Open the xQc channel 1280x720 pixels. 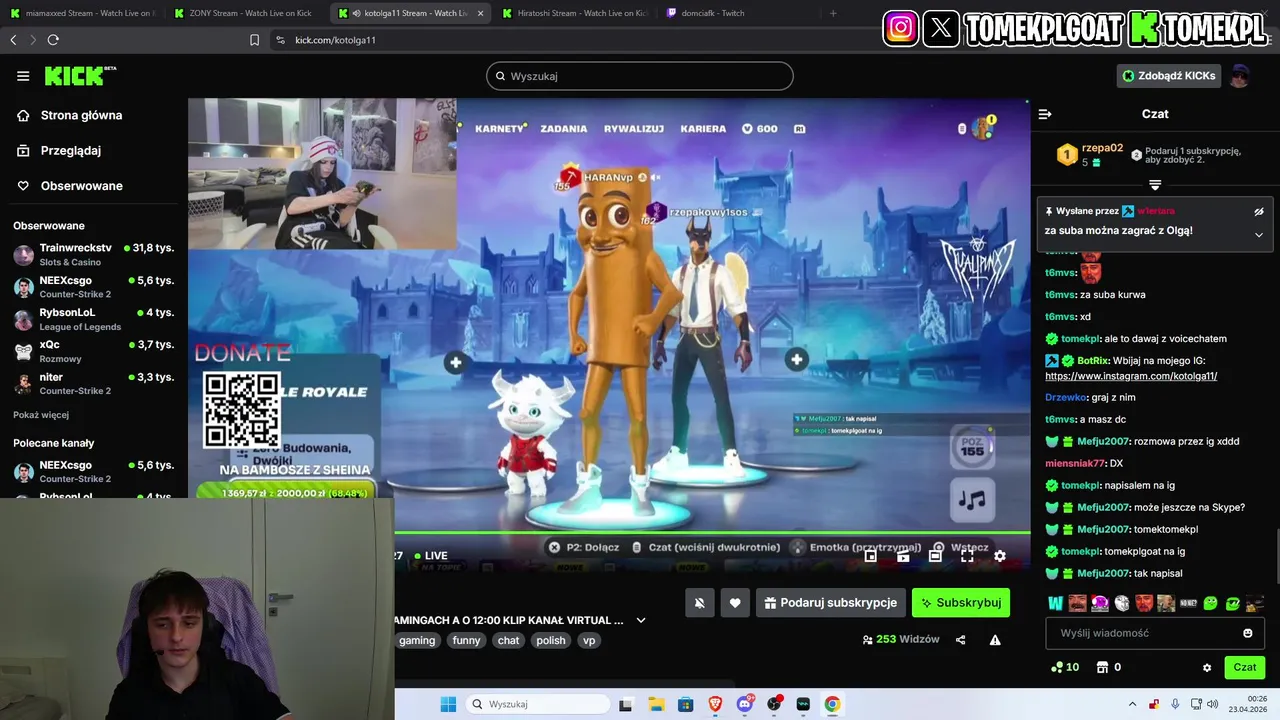click(x=94, y=351)
